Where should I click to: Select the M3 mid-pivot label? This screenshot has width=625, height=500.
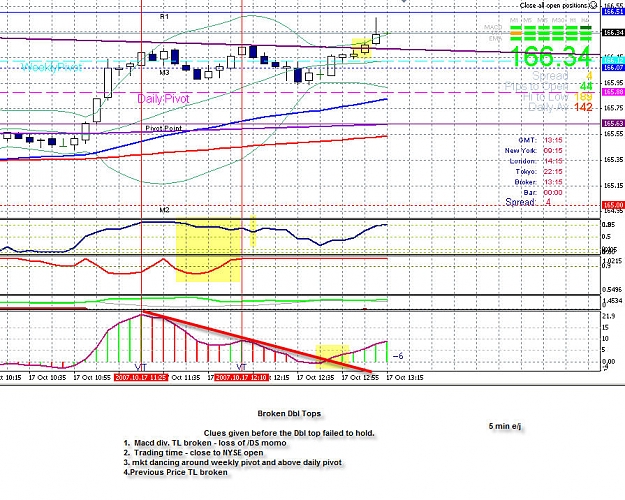pyautogui.click(x=164, y=73)
